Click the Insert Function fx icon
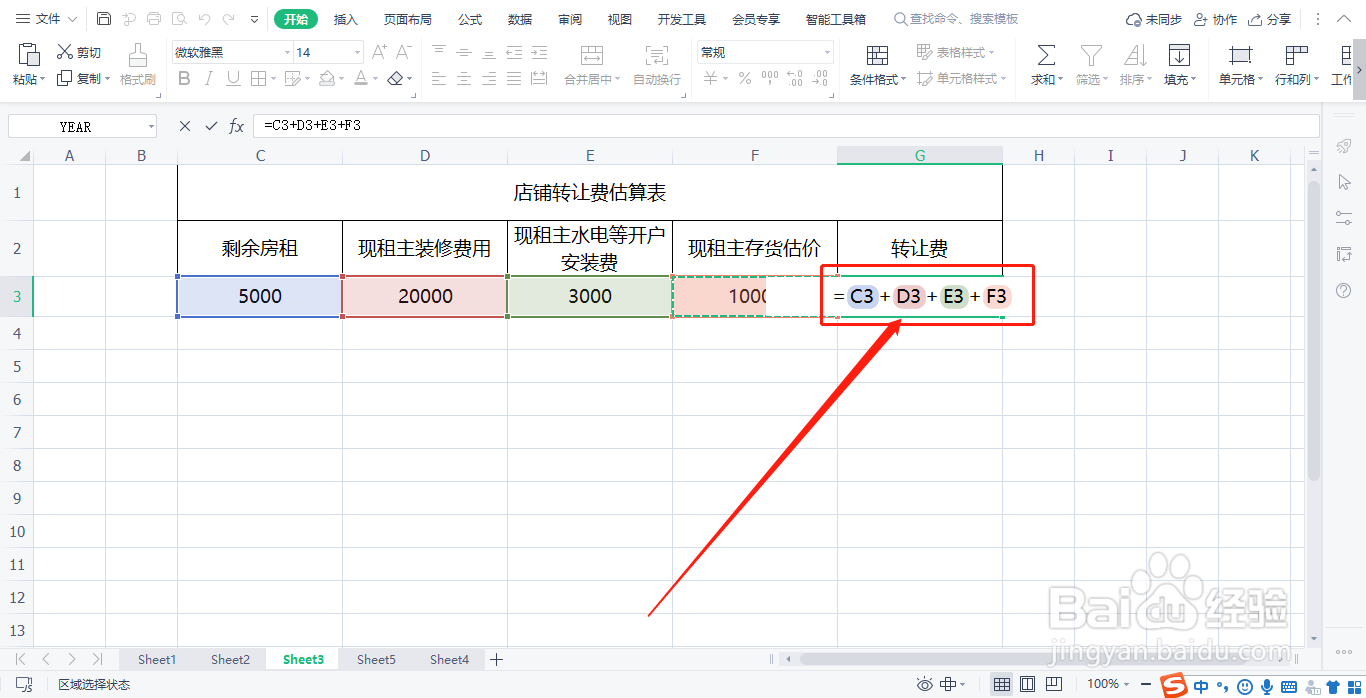1366x698 pixels. click(236, 125)
